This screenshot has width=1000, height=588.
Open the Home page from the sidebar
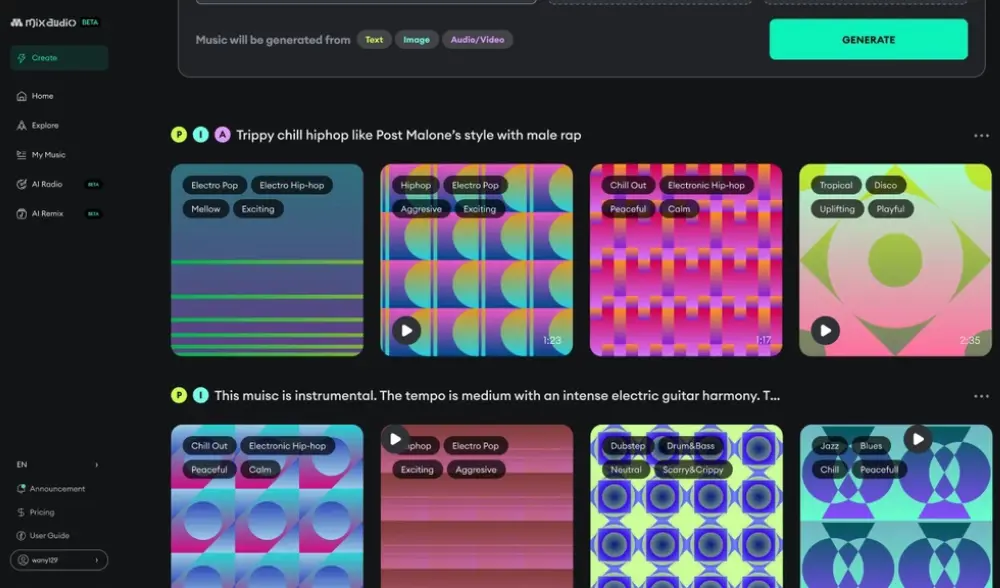point(42,96)
